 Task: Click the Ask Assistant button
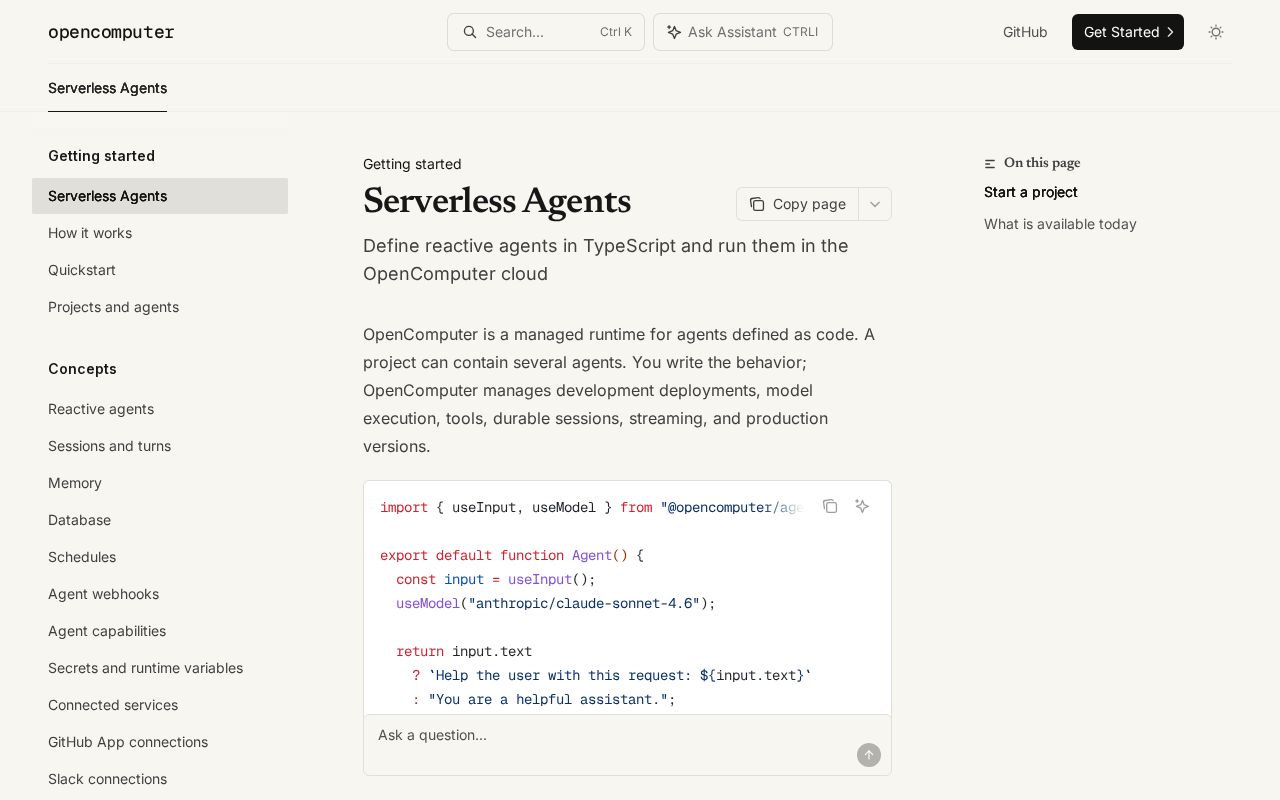[743, 32]
